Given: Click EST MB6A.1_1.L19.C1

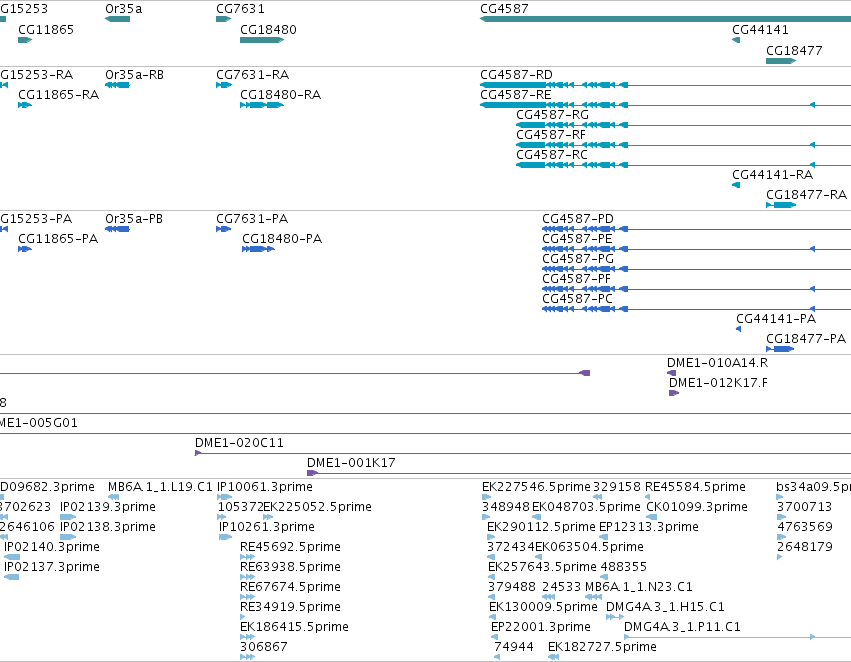Looking at the screenshot, I should tap(113, 497).
